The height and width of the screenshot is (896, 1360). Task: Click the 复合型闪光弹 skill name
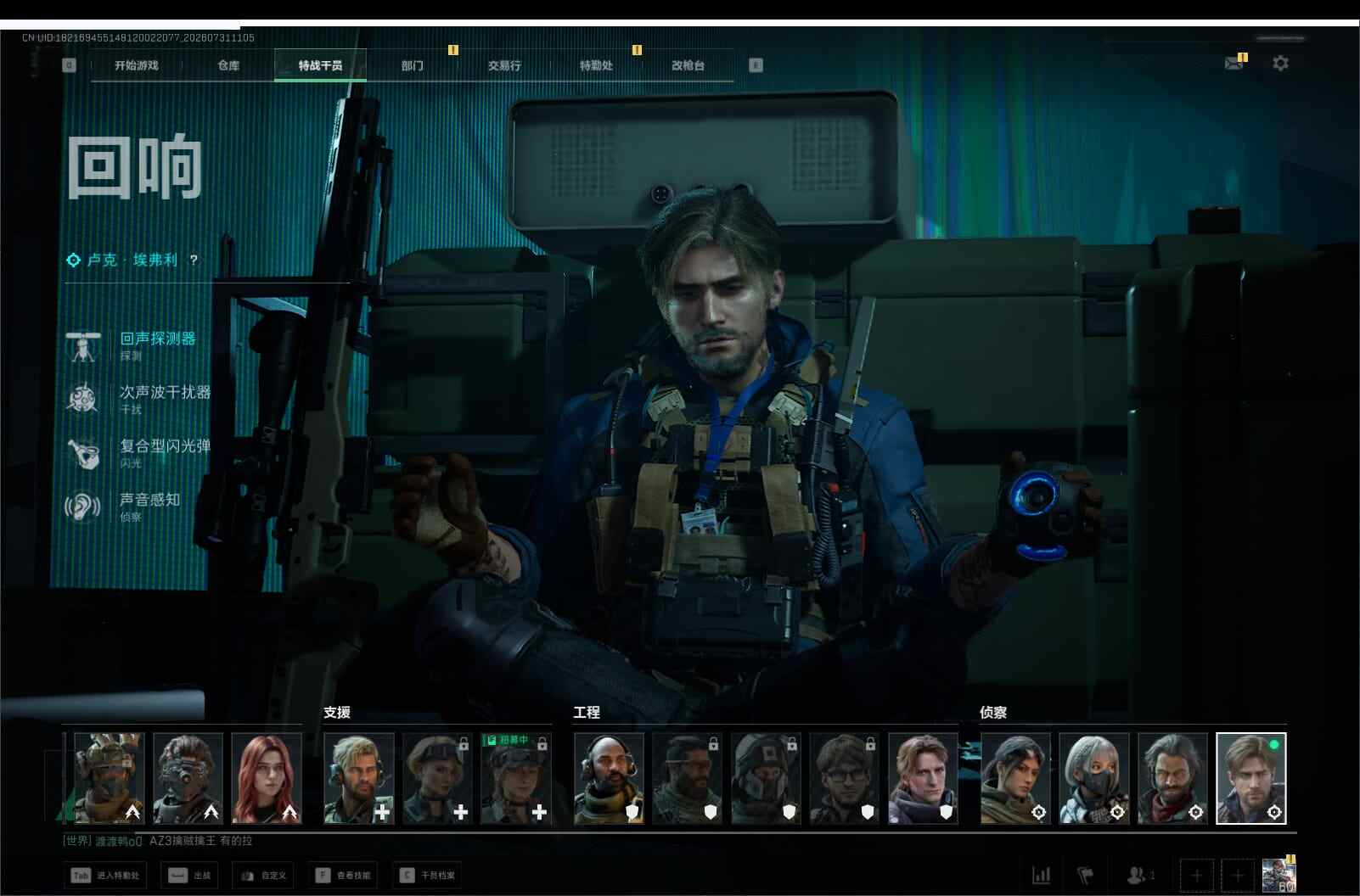tap(165, 445)
